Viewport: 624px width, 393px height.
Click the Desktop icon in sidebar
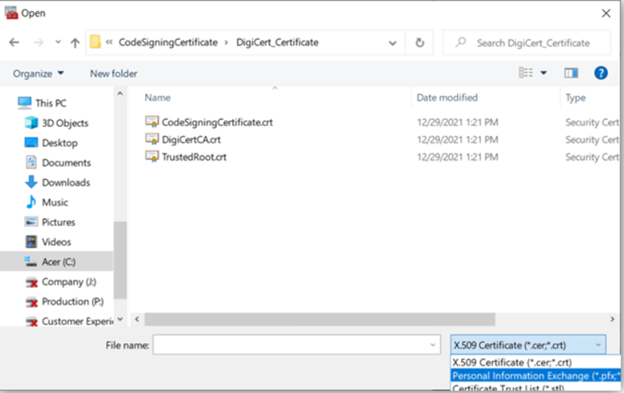click(x=31, y=142)
